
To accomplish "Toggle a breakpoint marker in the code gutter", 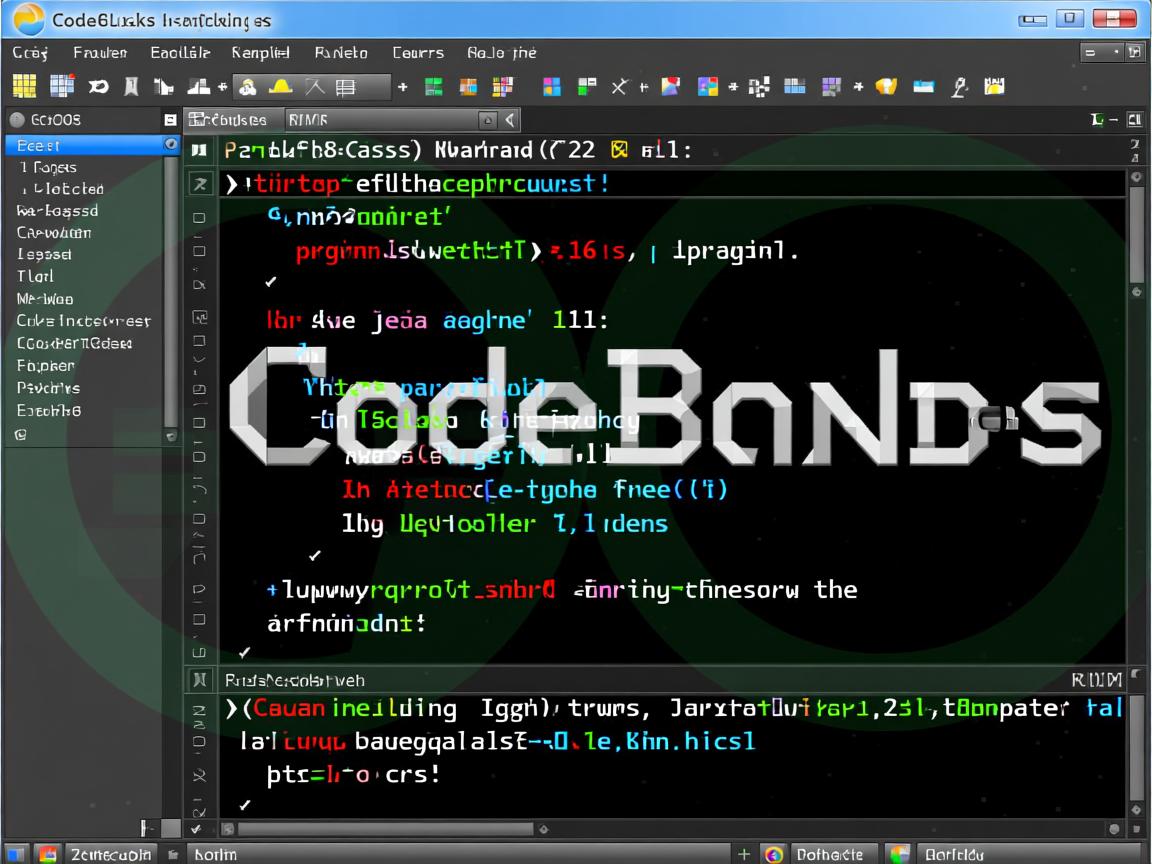I will pos(200,217).
